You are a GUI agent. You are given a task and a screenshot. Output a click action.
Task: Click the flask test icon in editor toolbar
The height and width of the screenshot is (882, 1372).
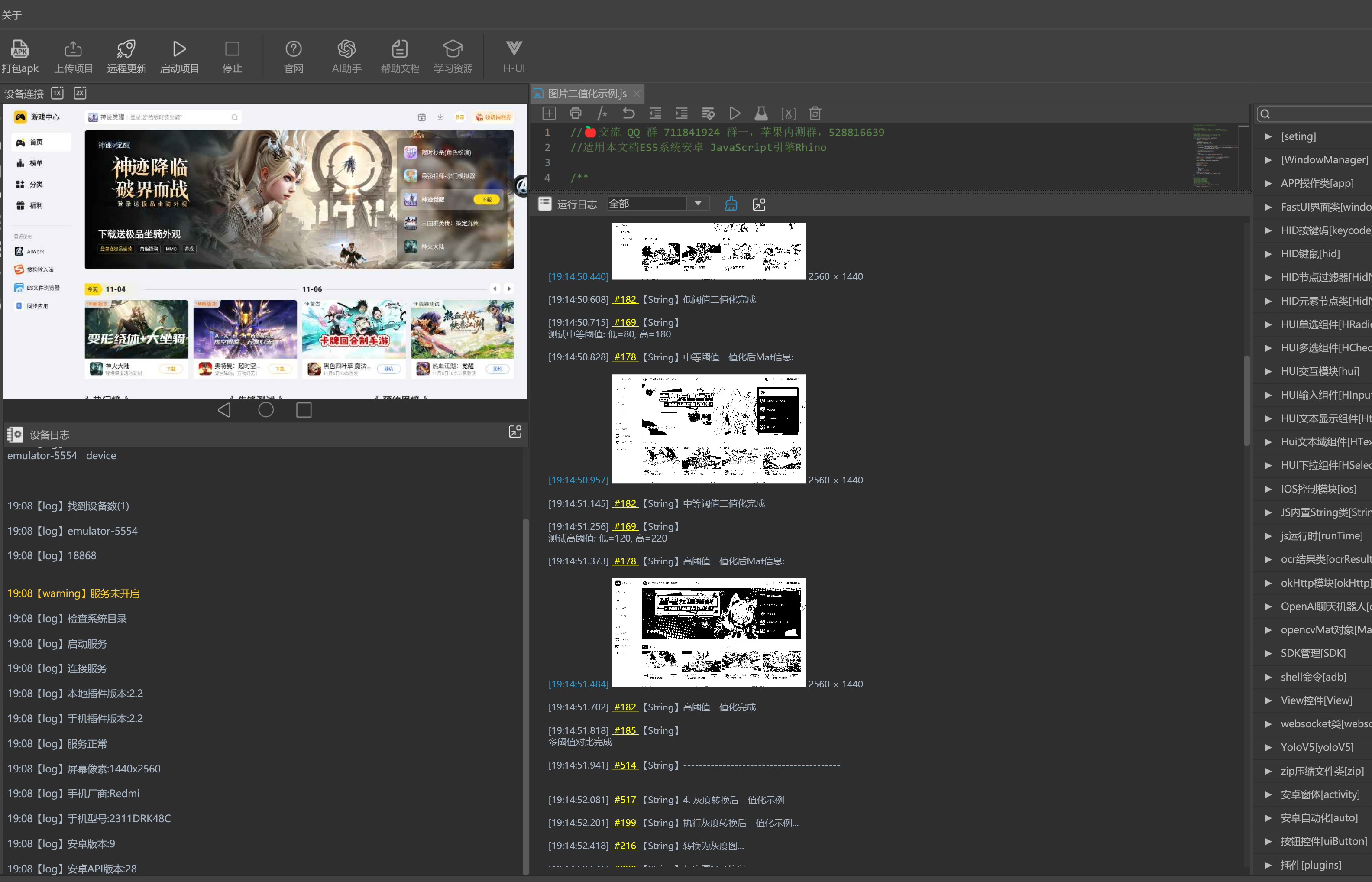click(x=760, y=113)
